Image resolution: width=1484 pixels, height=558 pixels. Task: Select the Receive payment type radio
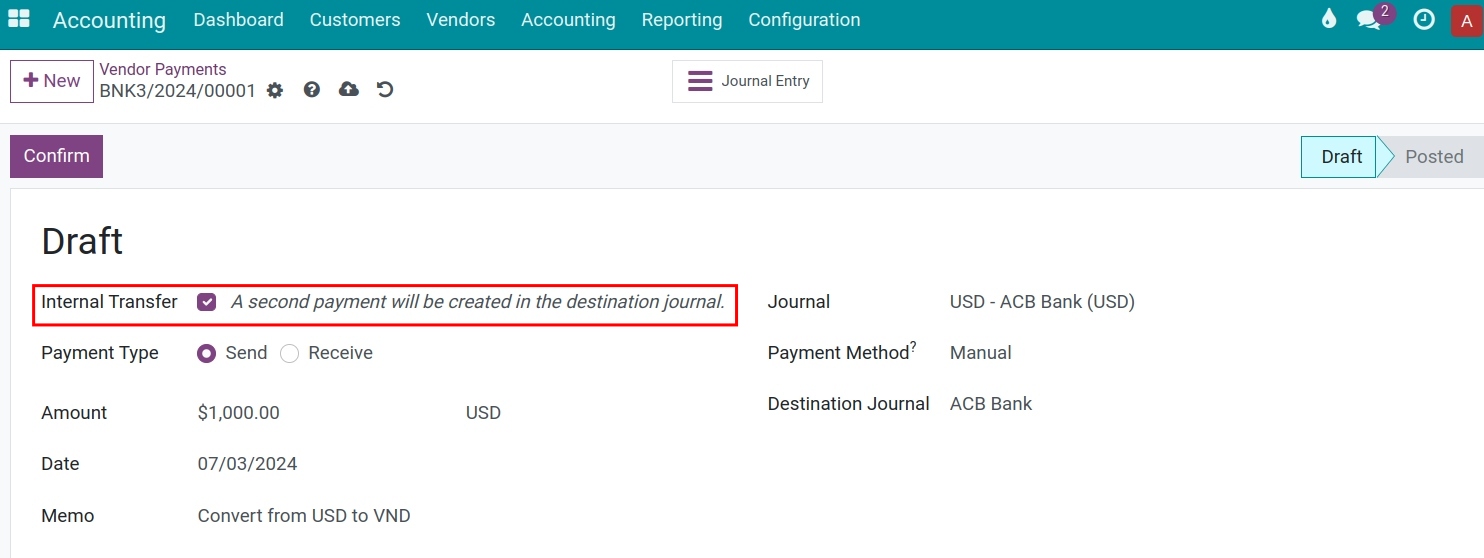point(290,353)
